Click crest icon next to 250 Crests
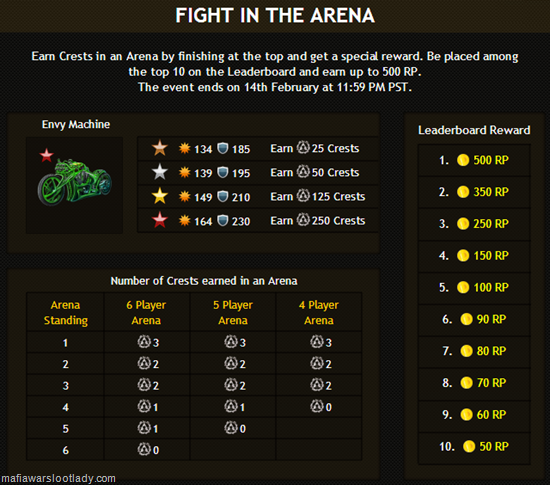 point(303,220)
